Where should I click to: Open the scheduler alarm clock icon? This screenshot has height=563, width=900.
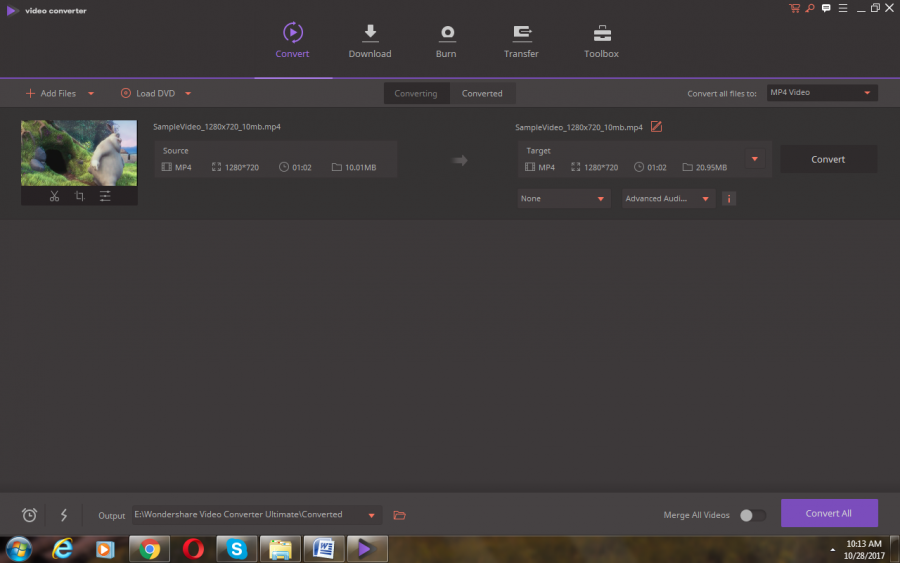point(30,515)
